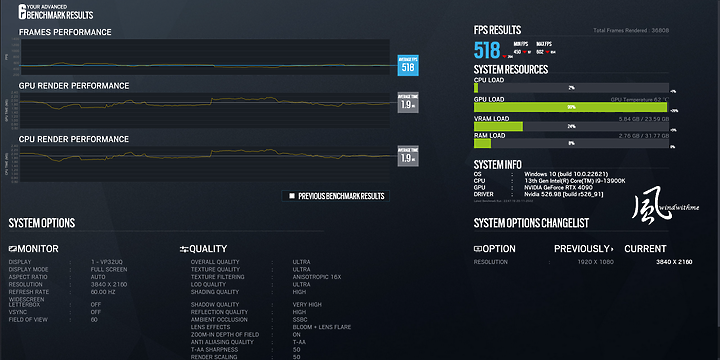Click Windows 10 (build 10.0.22621) OS value
The image size is (720, 360).
click(566, 174)
